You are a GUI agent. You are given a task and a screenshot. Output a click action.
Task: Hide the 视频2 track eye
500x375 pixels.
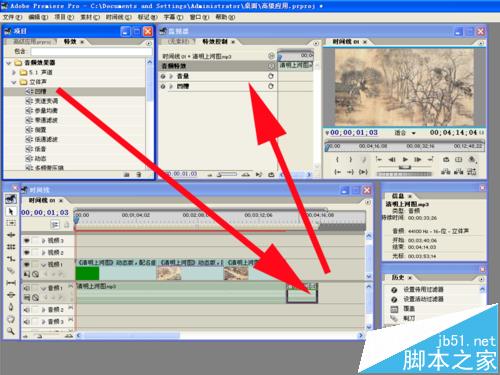point(27,252)
